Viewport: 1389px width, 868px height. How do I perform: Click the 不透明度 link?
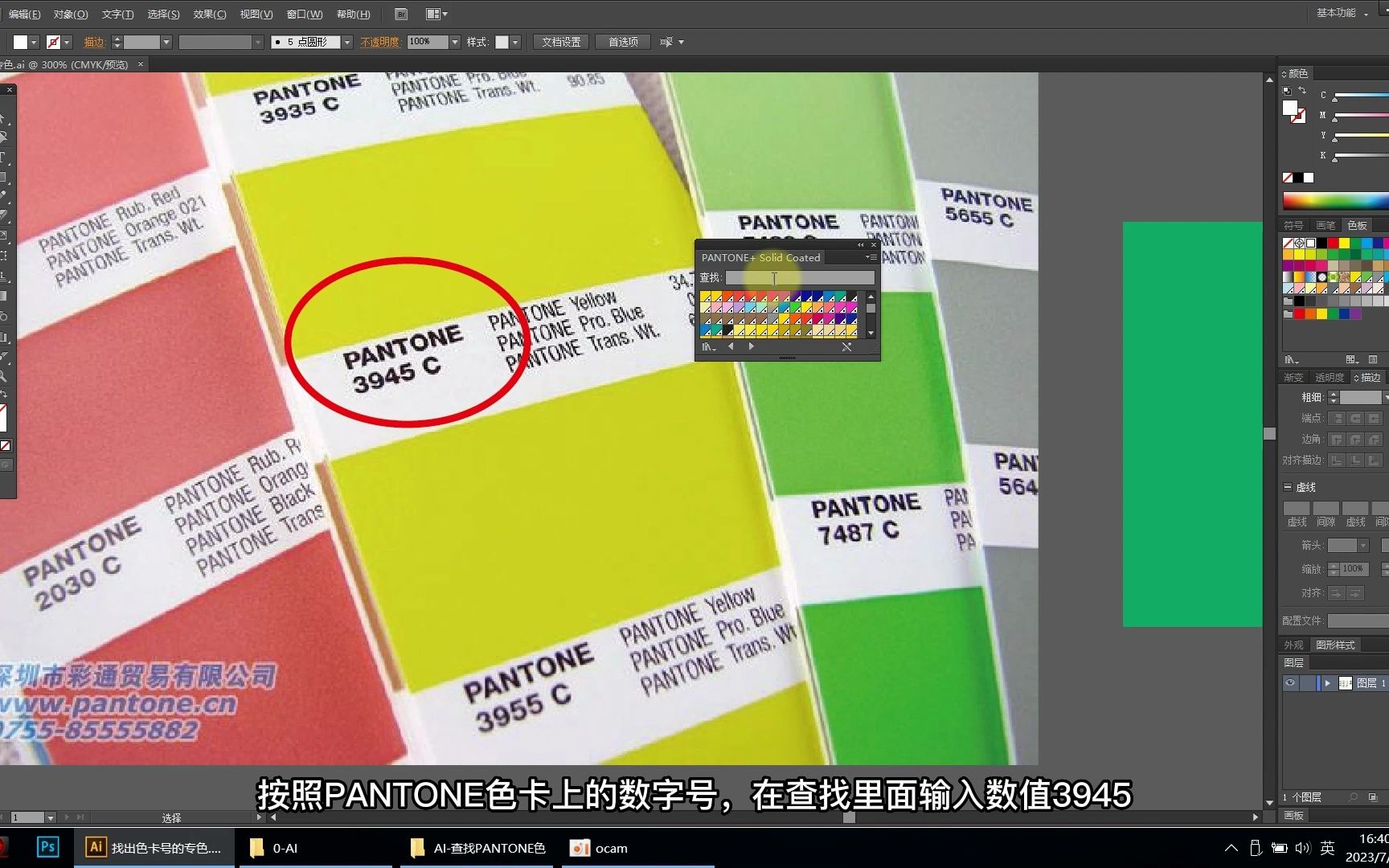click(379, 43)
